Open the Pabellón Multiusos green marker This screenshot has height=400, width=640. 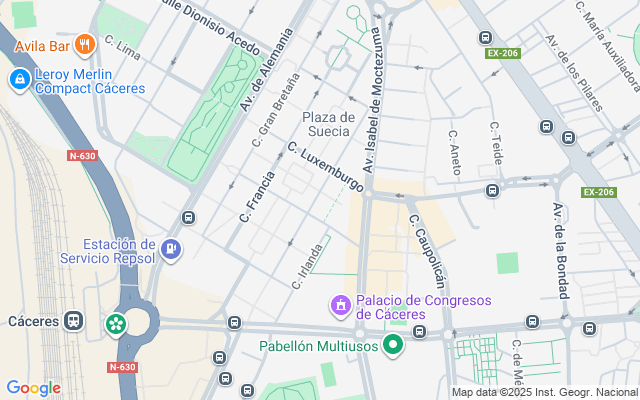click(x=393, y=346)
